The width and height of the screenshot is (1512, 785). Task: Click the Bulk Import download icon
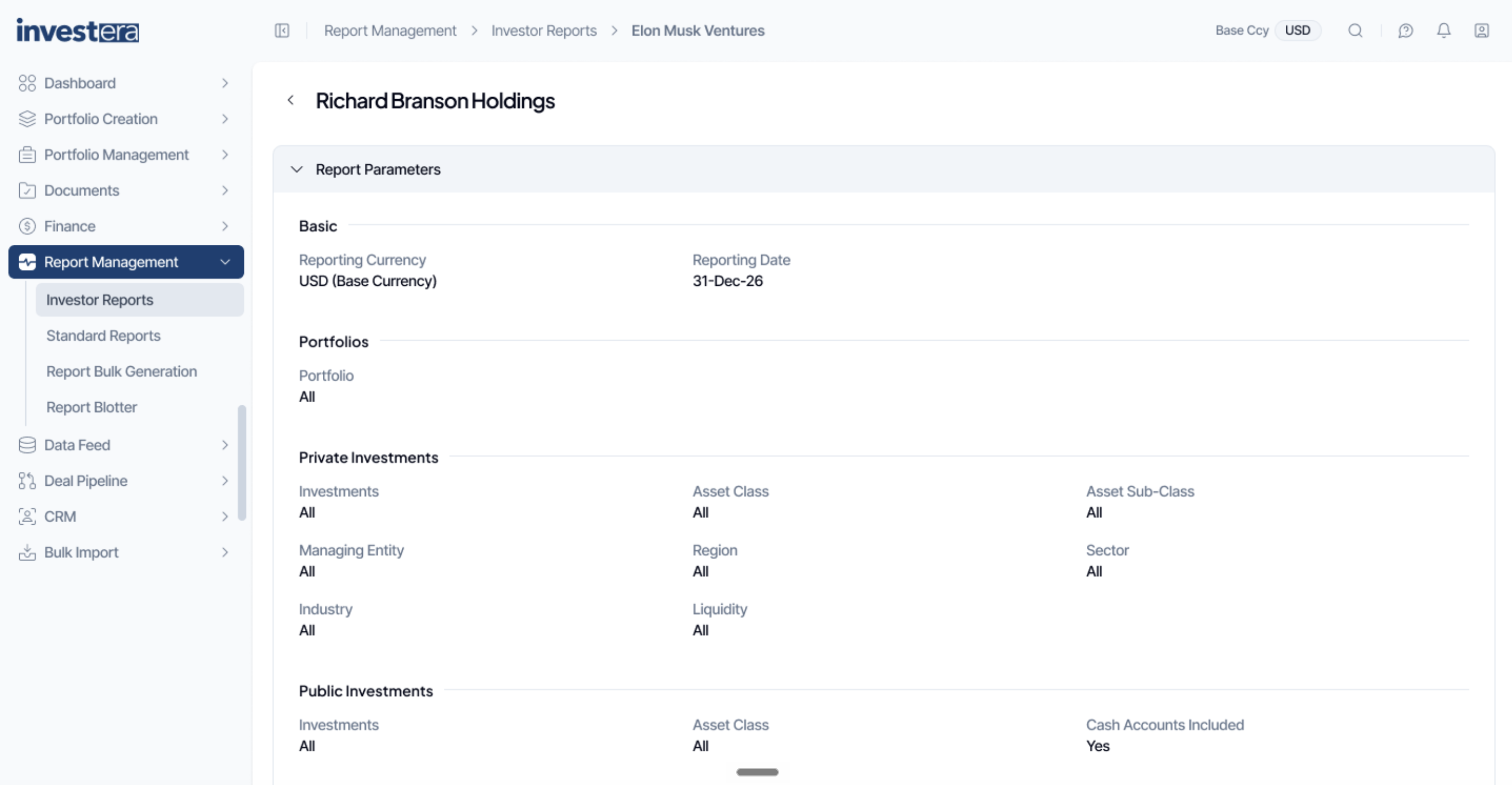point(27,552)
